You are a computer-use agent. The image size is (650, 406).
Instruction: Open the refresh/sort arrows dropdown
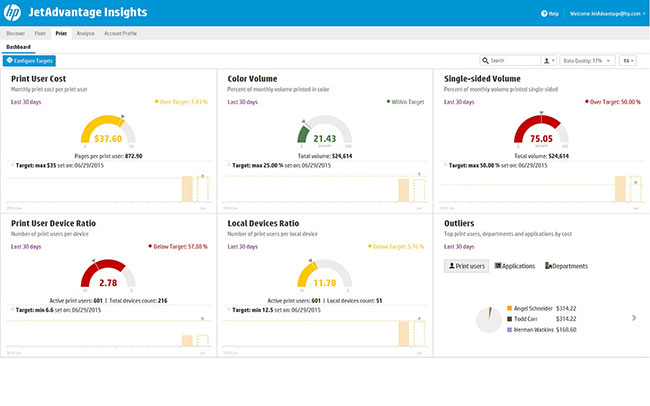pos(628,61)
